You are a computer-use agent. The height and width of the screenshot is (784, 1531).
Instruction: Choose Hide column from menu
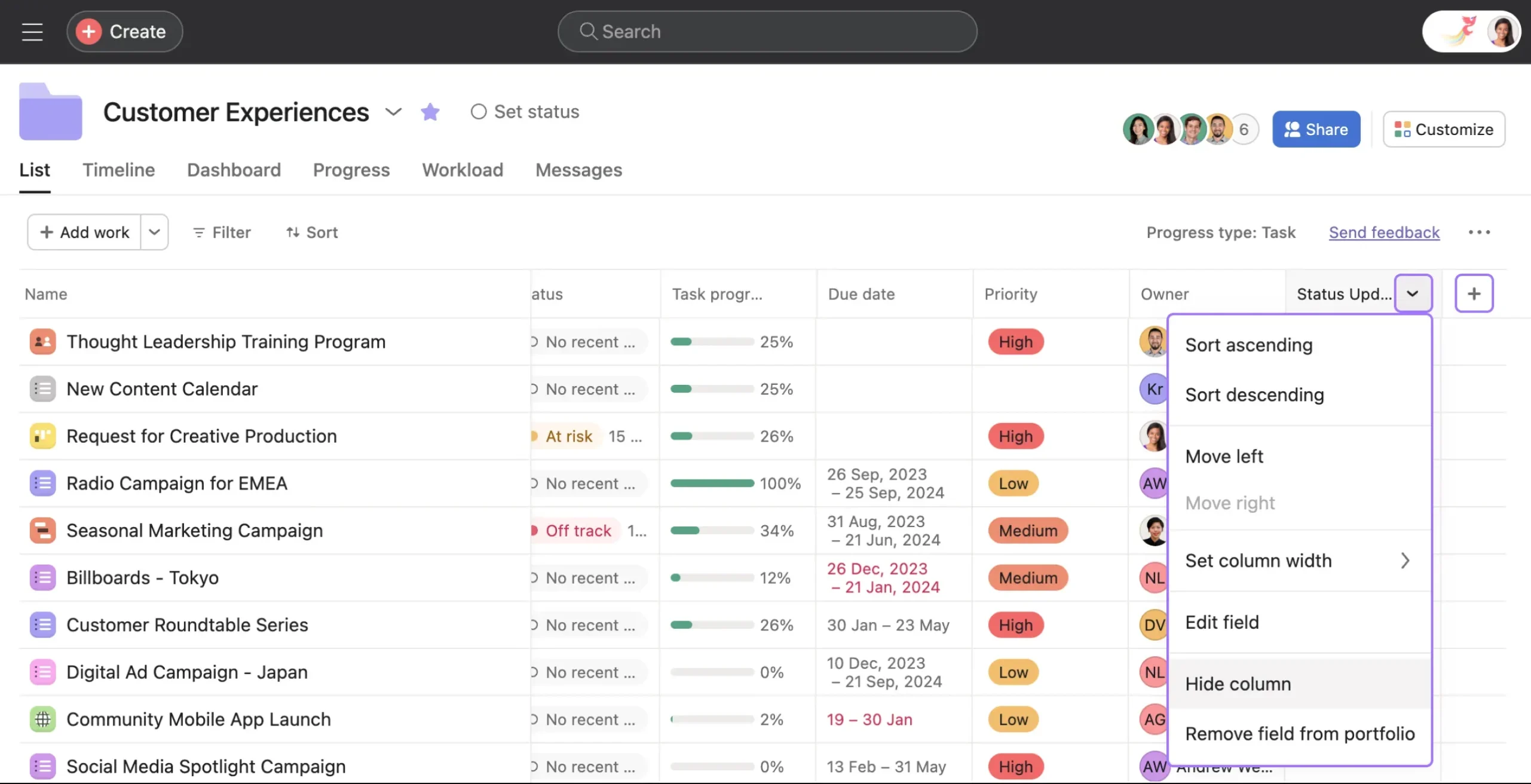point(1299,684)
